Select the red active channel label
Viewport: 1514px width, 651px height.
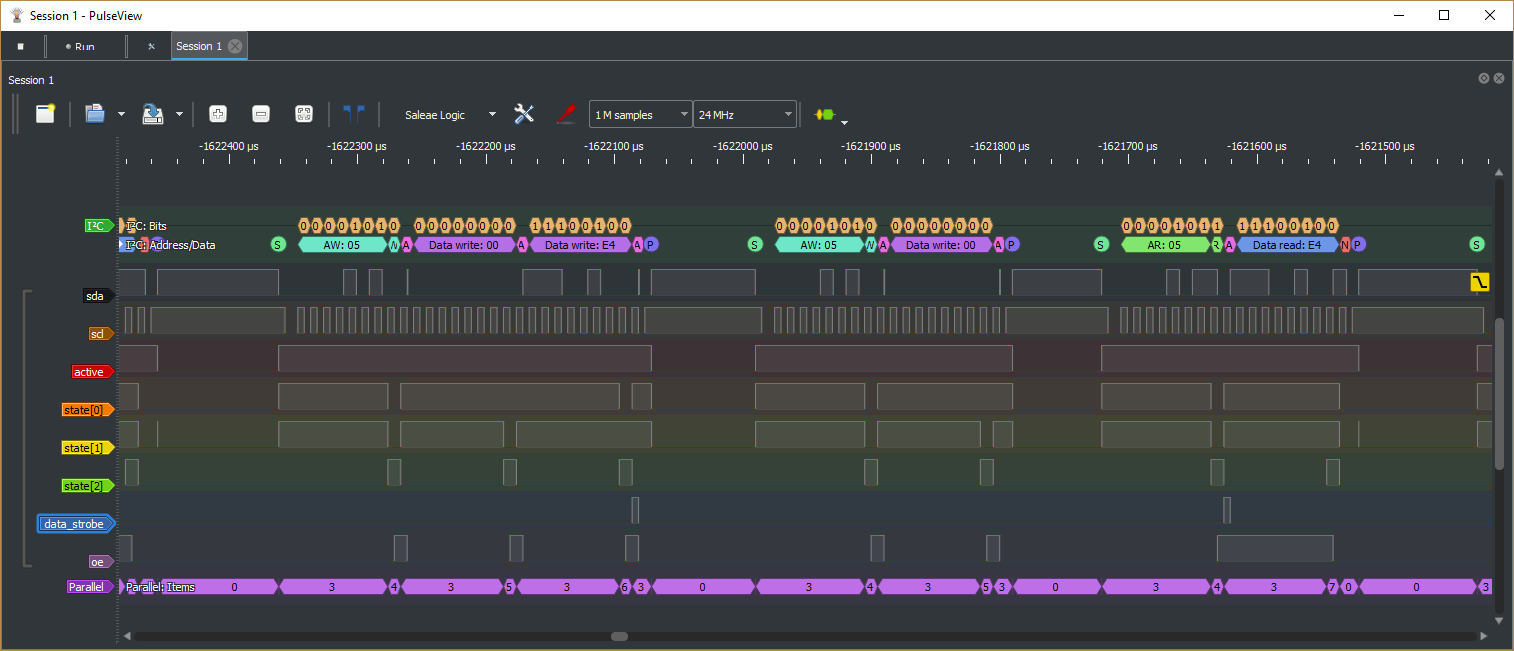tap(93, 372)
